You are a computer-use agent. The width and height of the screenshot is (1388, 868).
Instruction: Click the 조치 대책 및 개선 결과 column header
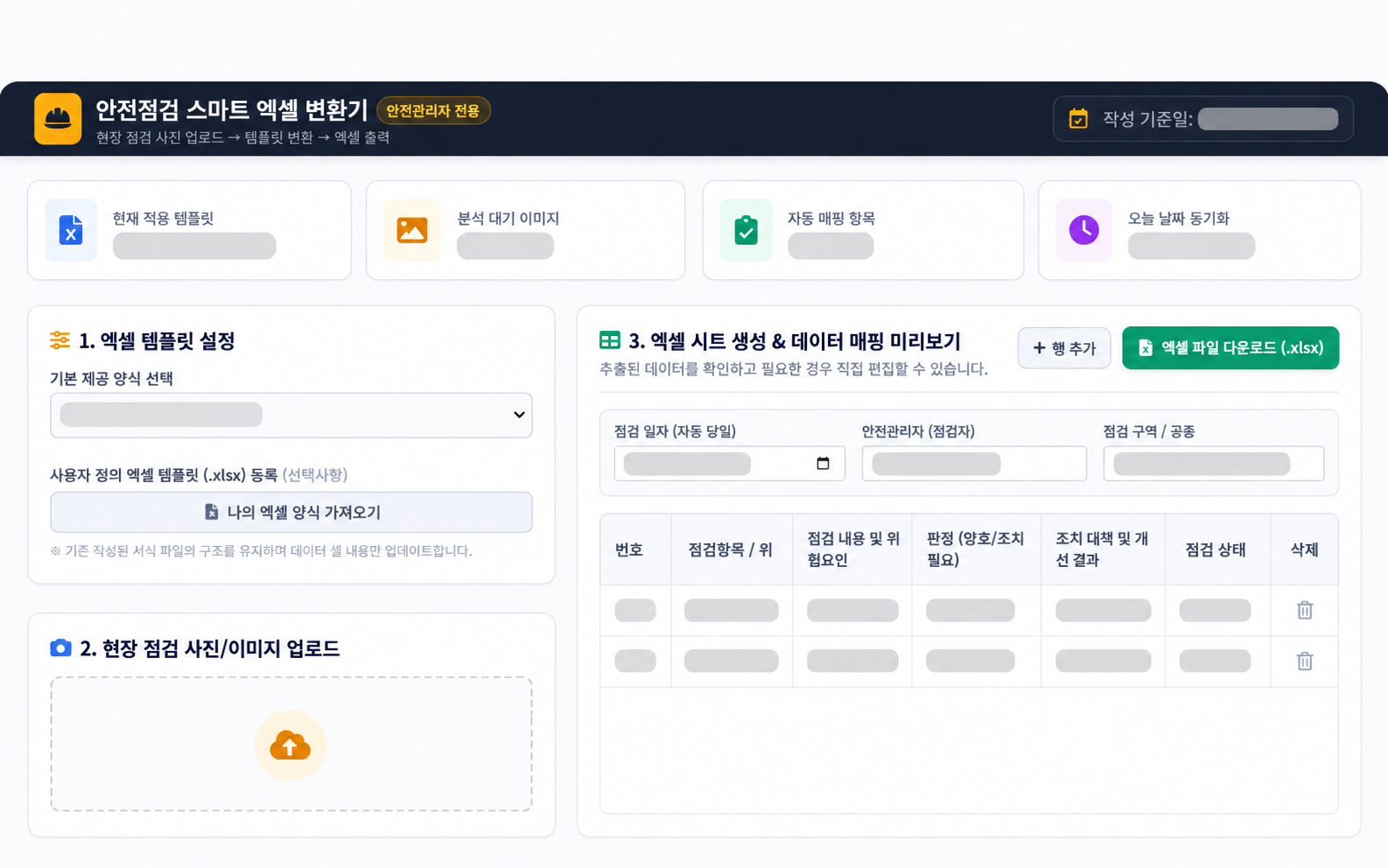pyautogui.click(x=1103, y=549)
